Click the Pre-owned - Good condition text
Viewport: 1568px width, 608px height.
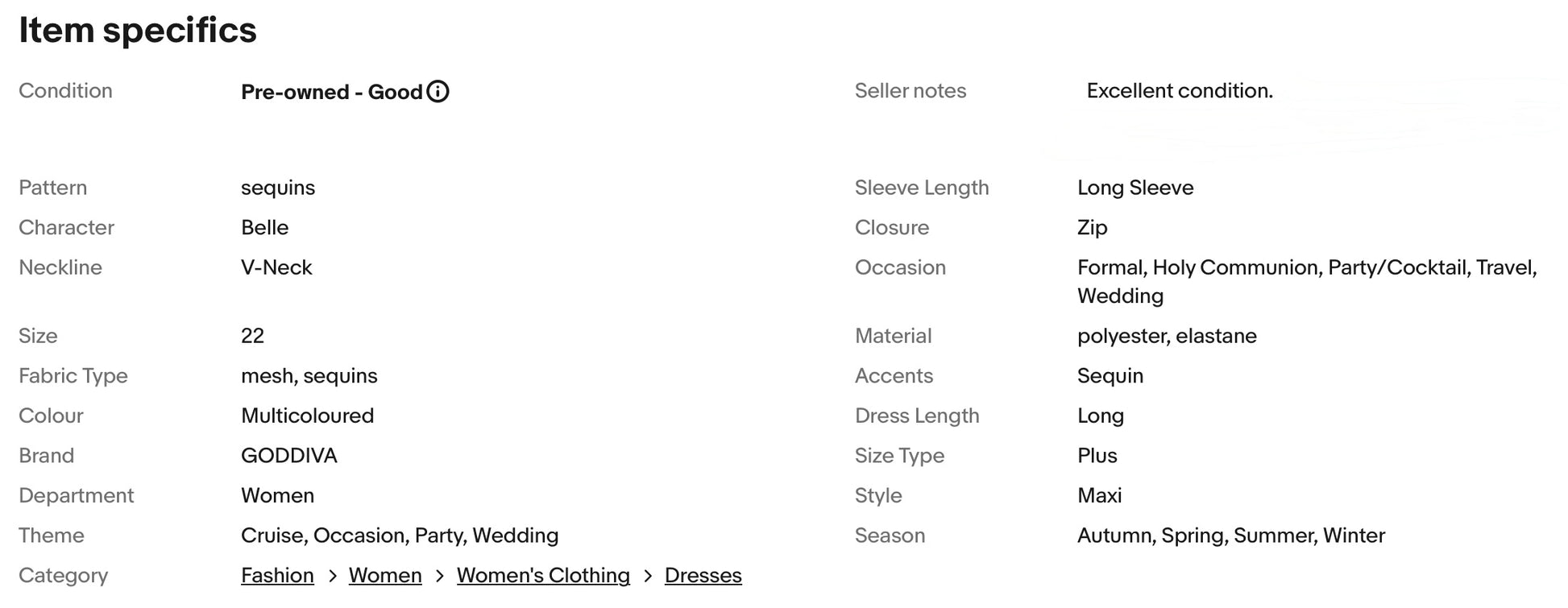(x=331, y=92)
